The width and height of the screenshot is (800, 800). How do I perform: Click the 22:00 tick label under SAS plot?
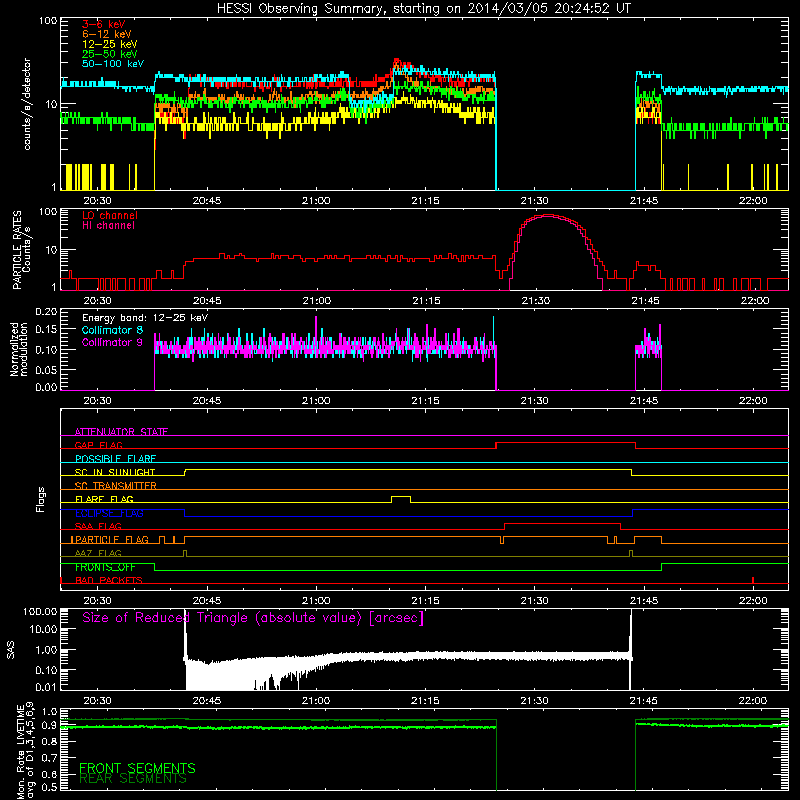coord(753,701)
